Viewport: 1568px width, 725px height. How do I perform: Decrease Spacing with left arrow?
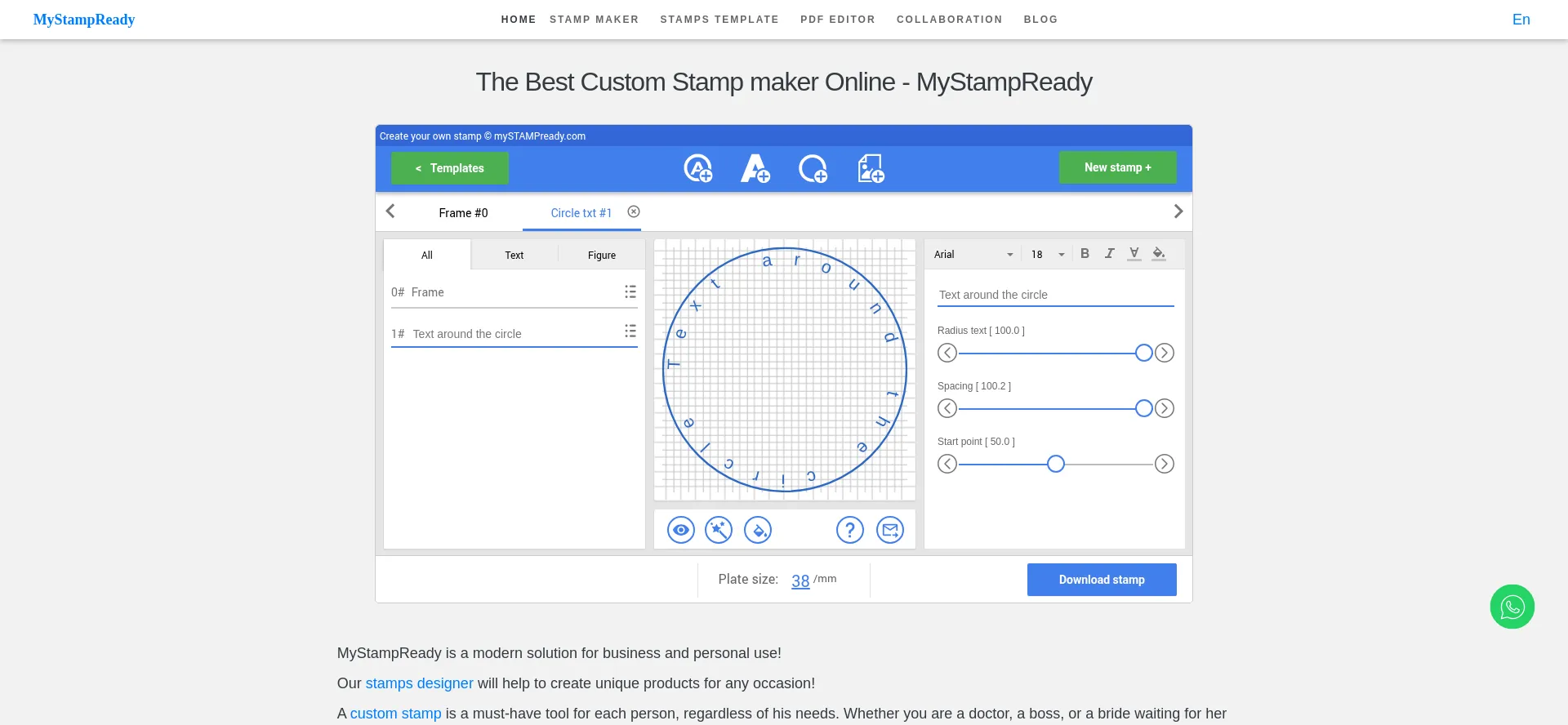coord(947,408)
